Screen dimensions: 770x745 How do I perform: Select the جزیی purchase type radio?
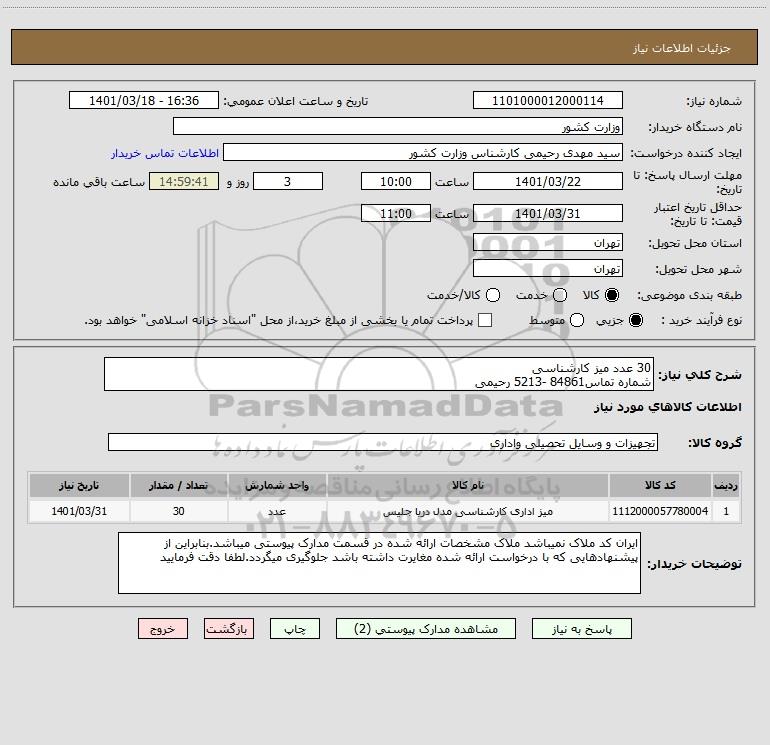click(635, 320)
